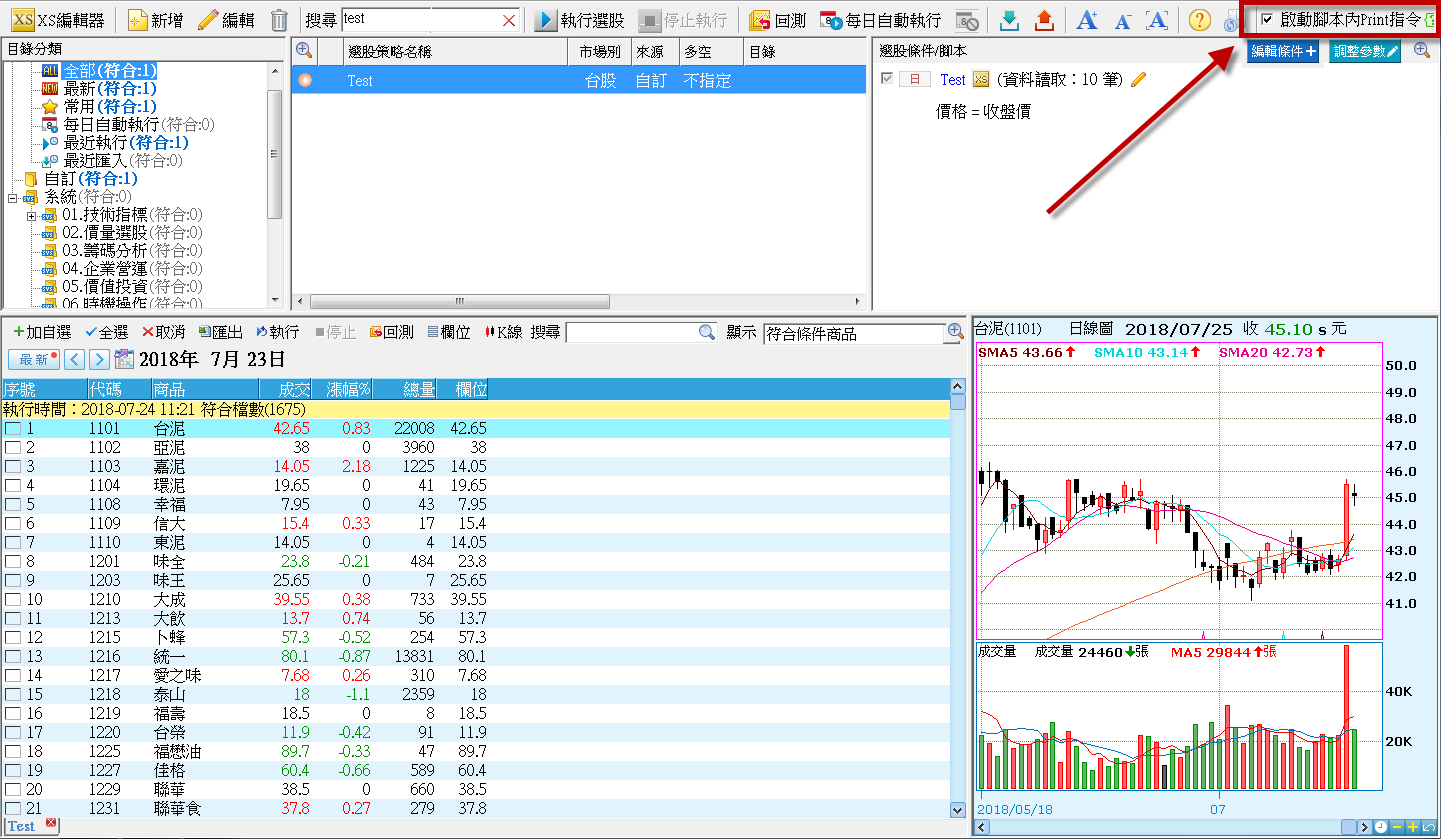The height and width of the screenshot is (839, 1441).
Task: Collapse the 系統 tree folder
Action: tap(13, 197)
